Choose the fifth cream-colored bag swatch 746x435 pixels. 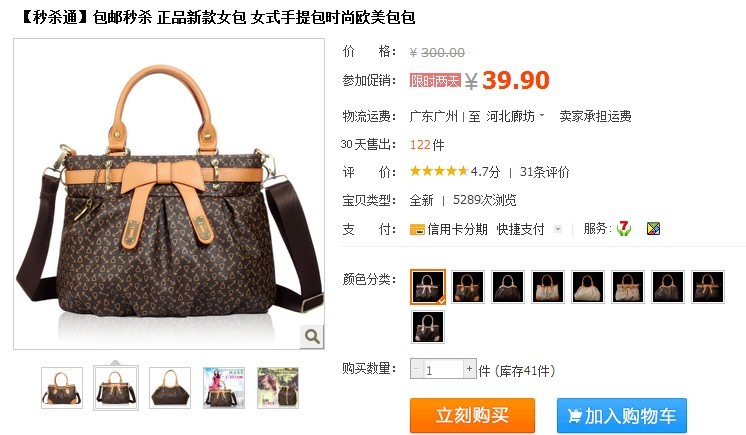point(588,287)
